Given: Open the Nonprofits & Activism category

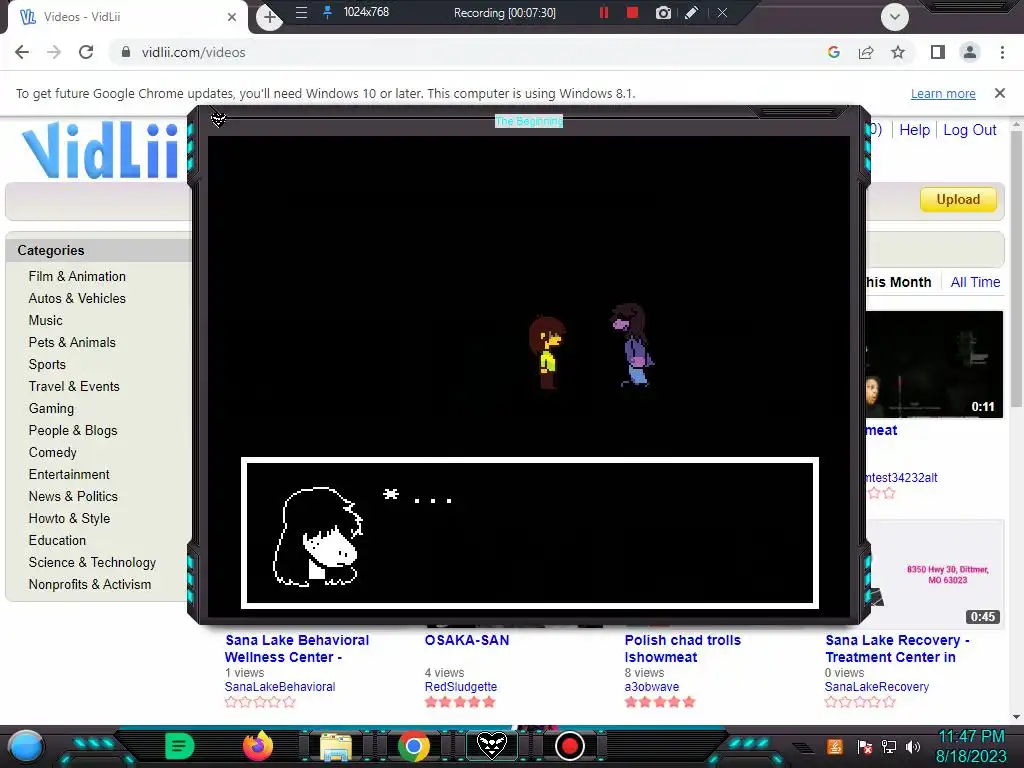Looking at the screenshot, I should [x=89, y=584].
